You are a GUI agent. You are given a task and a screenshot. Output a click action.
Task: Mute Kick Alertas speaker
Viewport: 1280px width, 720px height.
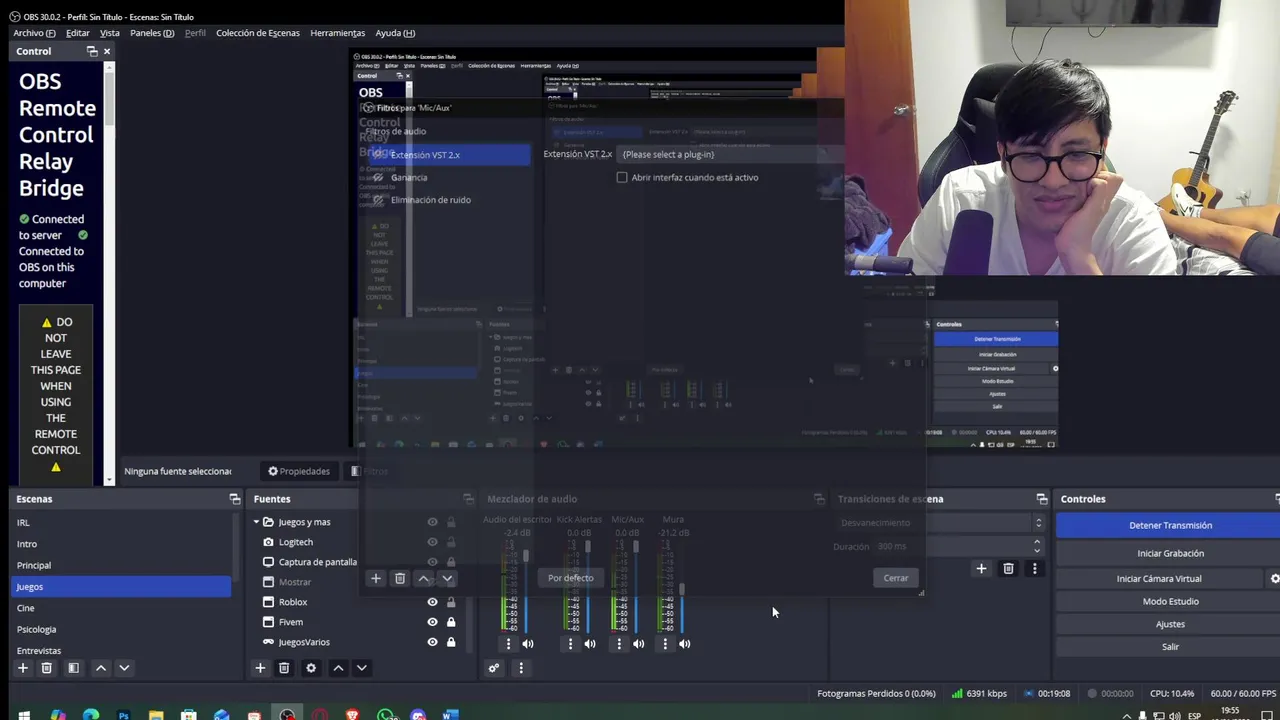tap(590, 644)
